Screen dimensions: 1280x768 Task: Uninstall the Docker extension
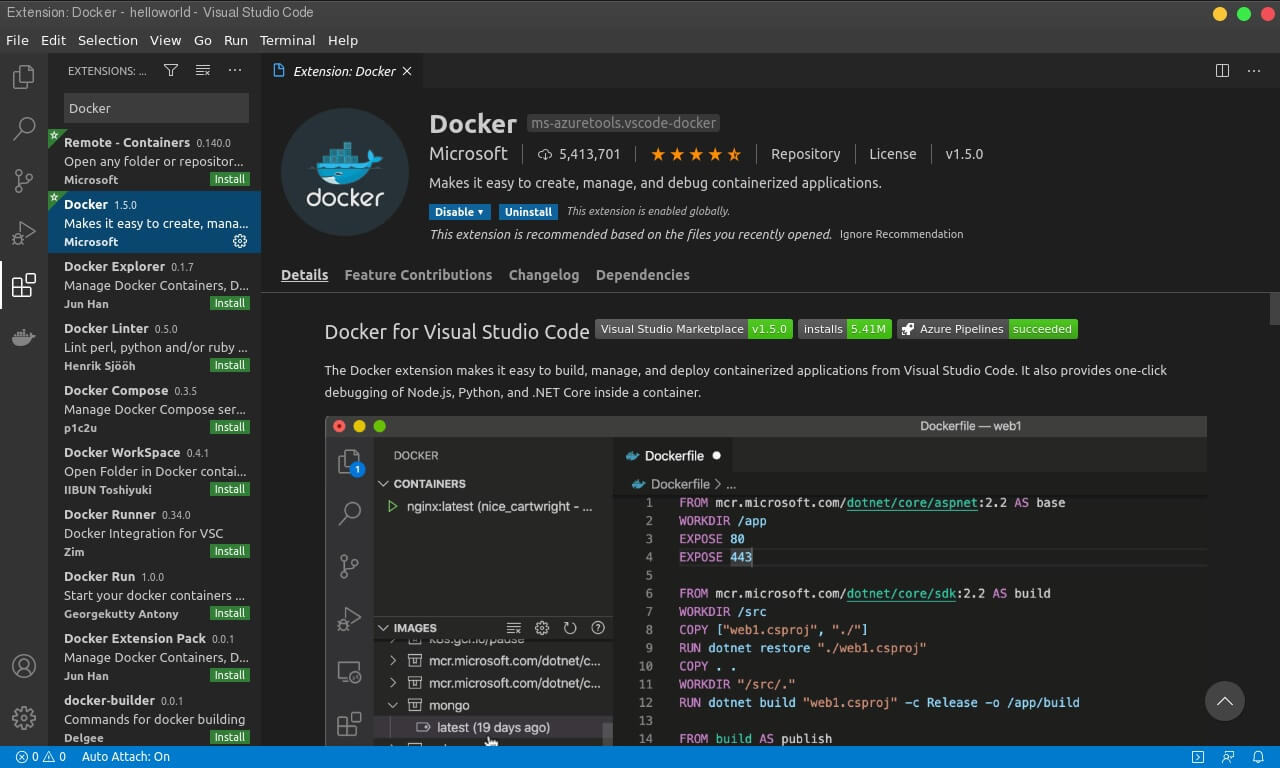pos(528,212)
